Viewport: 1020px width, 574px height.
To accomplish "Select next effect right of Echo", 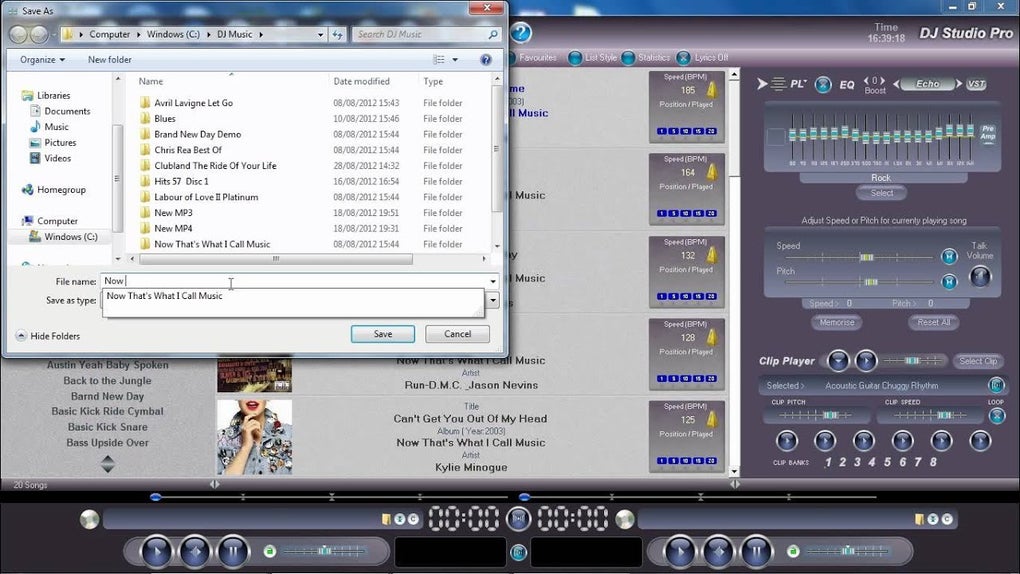I will click(x=959, y=84).
